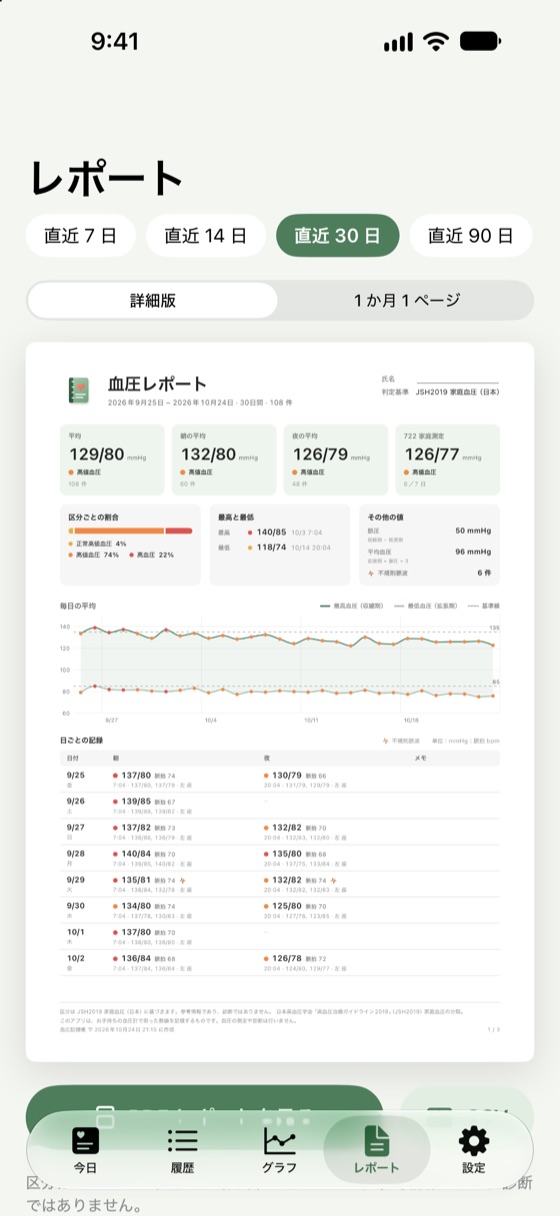
Task: Tap the 10/1 morning 137/80 reading
Action: (x=136, y=931)
